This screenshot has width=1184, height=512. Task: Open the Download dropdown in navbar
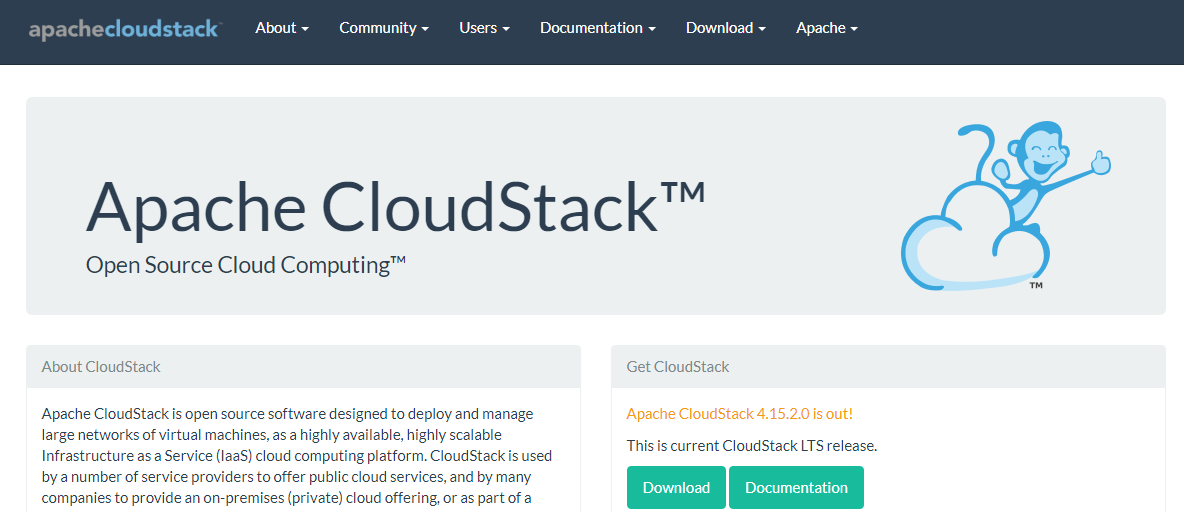(726, 28)
